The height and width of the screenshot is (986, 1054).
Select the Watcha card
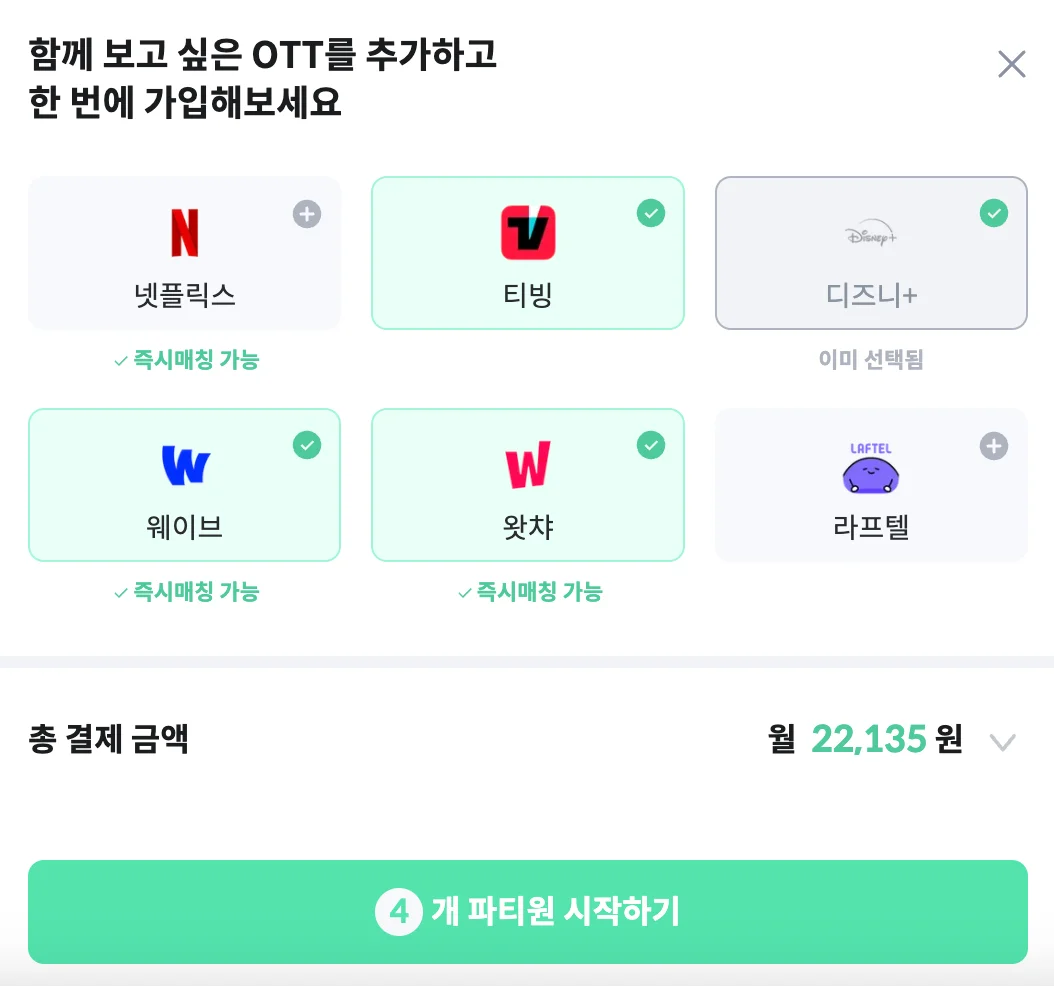coord(528,484)
